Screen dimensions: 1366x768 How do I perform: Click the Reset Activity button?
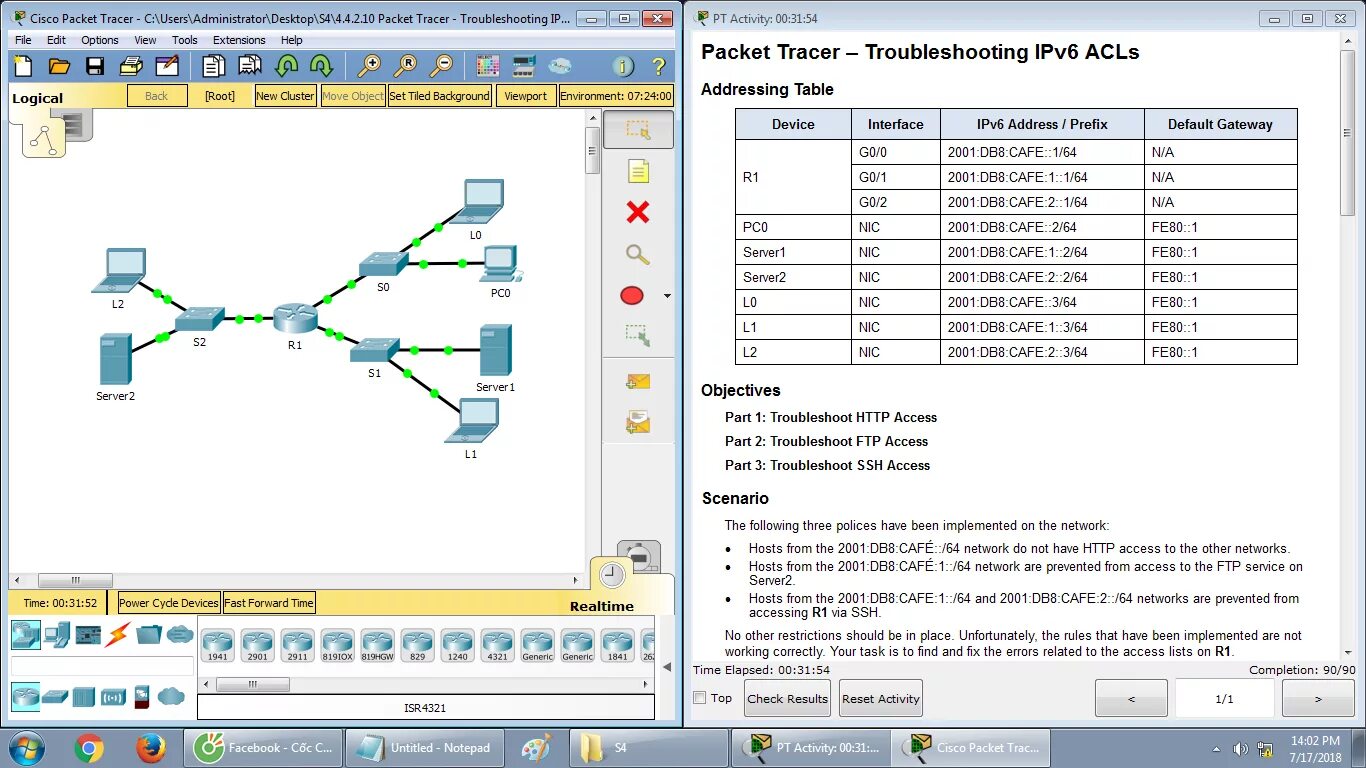point(880,698)
